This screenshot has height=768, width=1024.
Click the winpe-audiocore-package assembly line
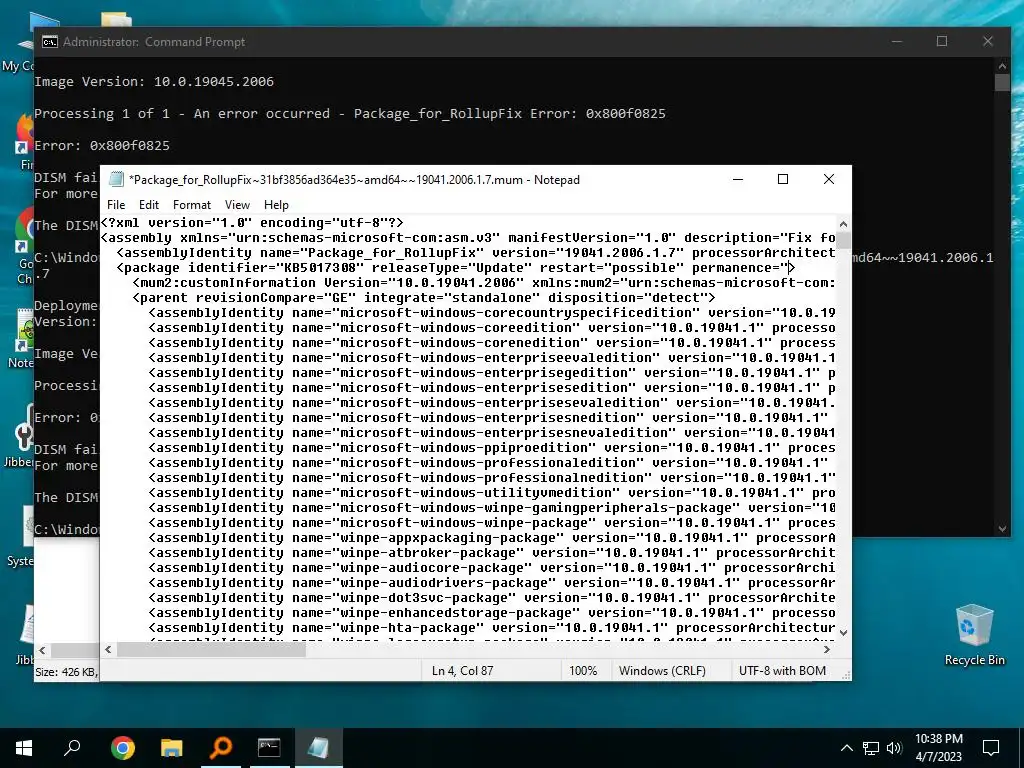pos(492,568)
